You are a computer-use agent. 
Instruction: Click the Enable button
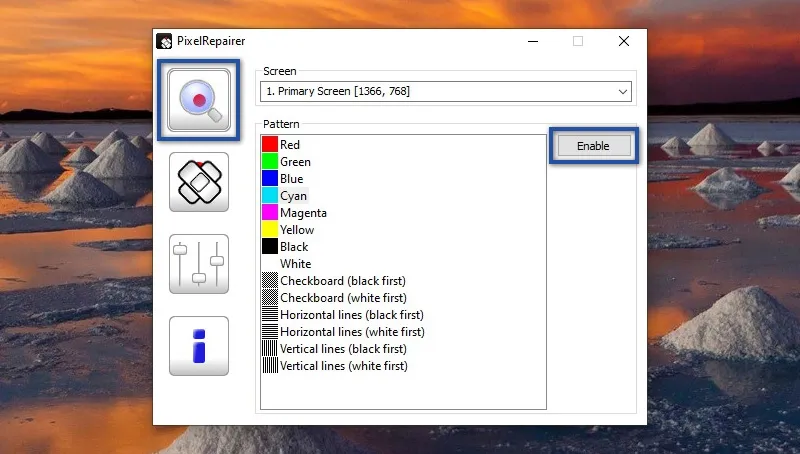593,146
